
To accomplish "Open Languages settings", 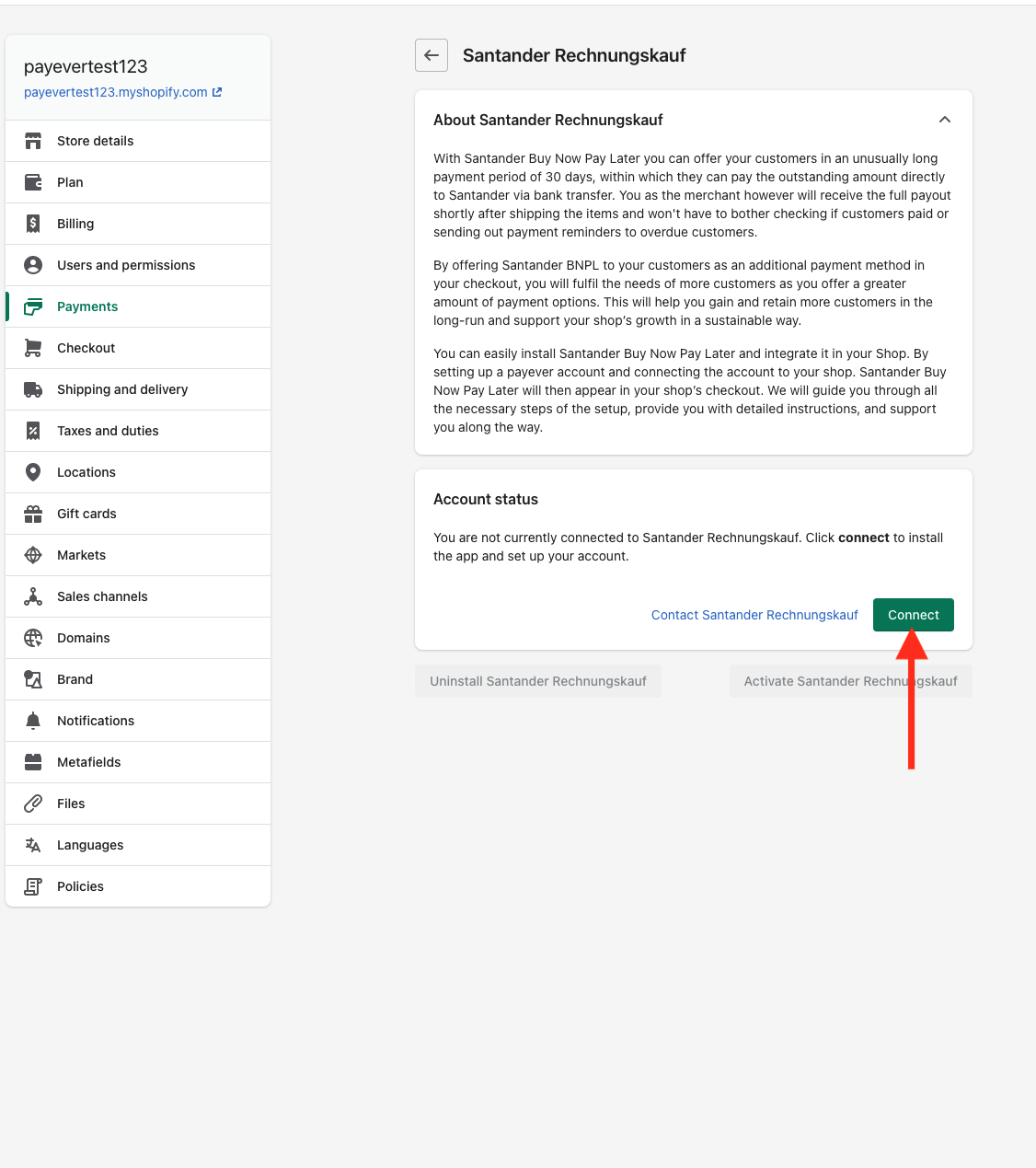I will (138, 845).
